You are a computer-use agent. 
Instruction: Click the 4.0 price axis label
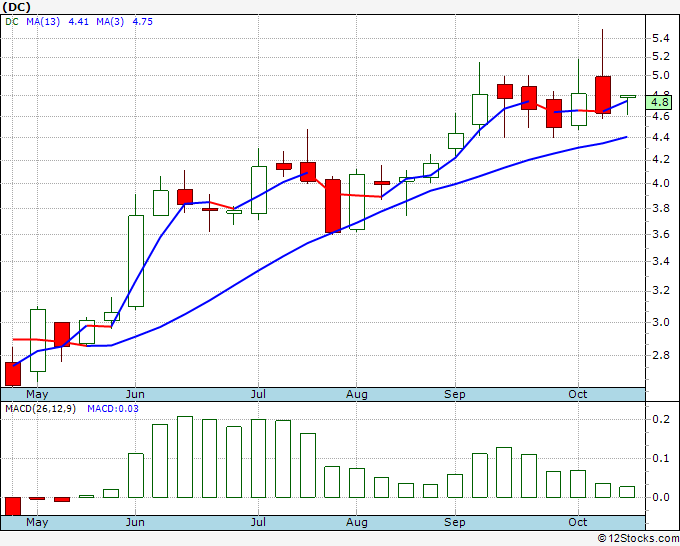coord(660,183)
